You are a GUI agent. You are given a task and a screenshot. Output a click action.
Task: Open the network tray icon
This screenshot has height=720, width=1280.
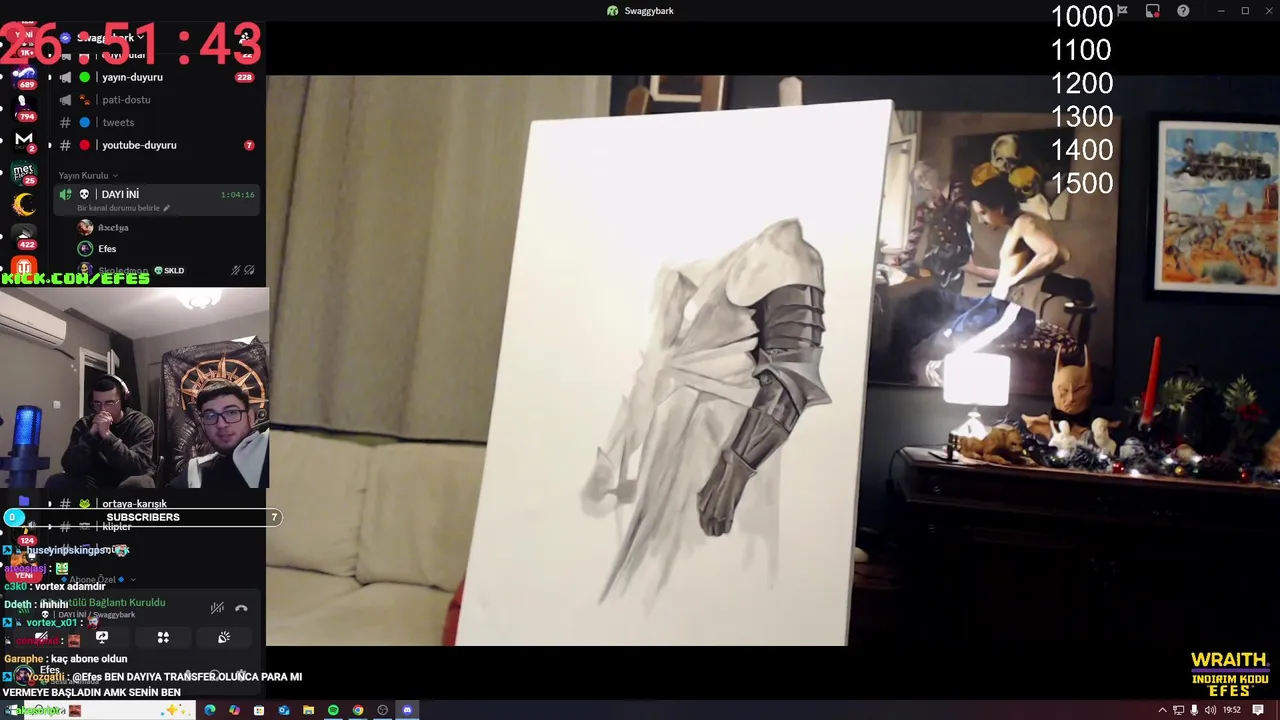[x=1179, y=711]
